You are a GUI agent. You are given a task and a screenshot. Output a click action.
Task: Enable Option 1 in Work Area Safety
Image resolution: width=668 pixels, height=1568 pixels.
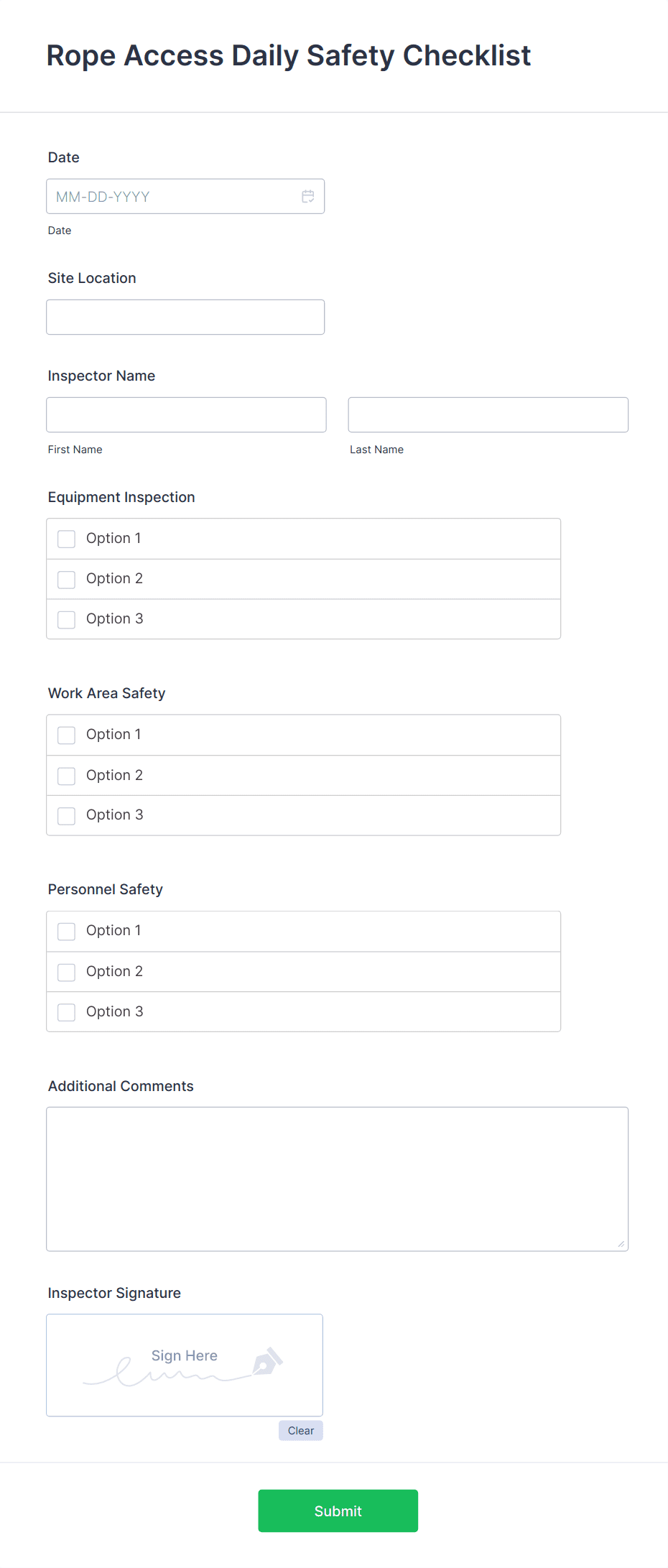point(66,735)
